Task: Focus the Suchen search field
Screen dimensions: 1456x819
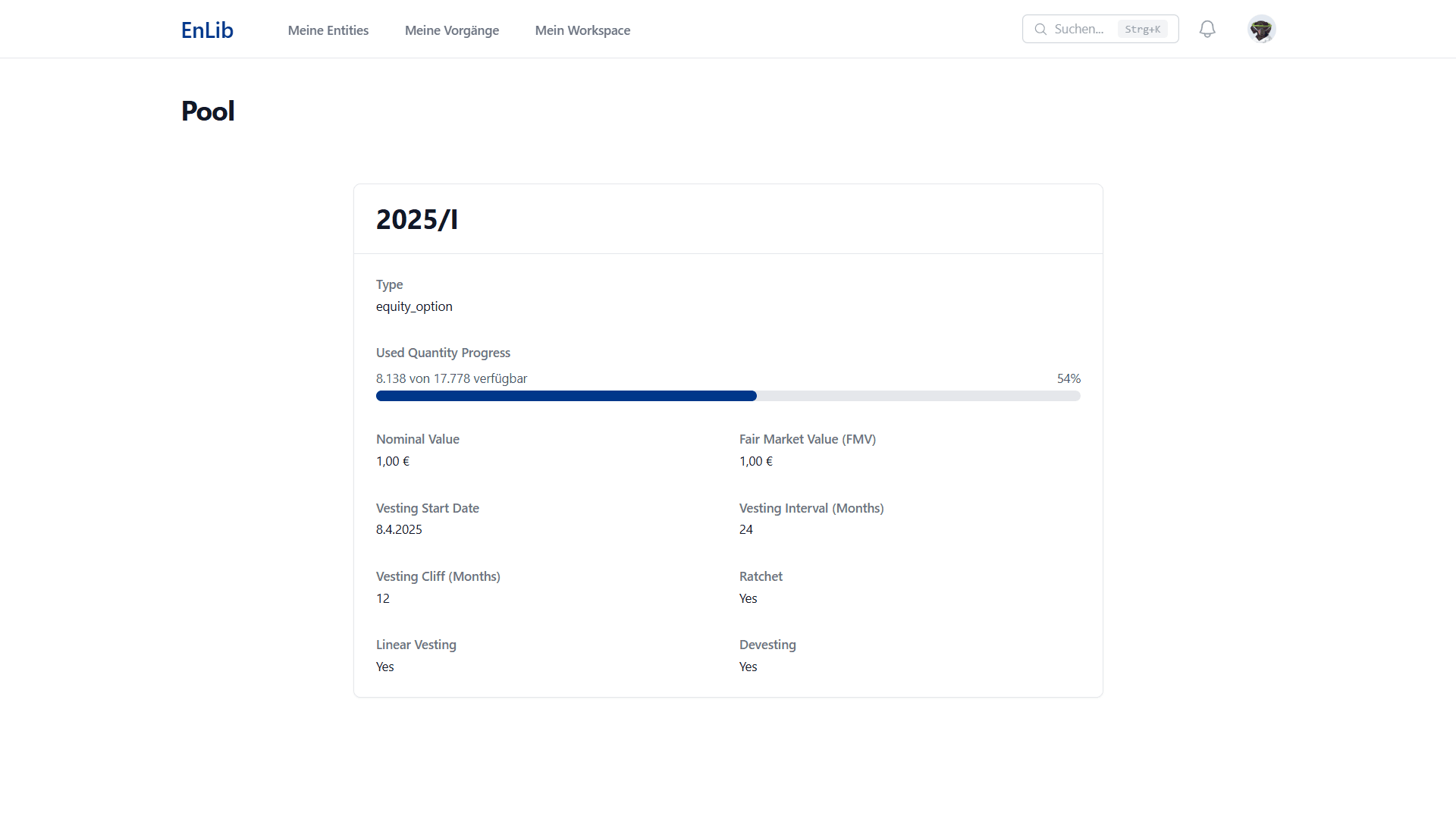Action: (x=1078, y=29)
